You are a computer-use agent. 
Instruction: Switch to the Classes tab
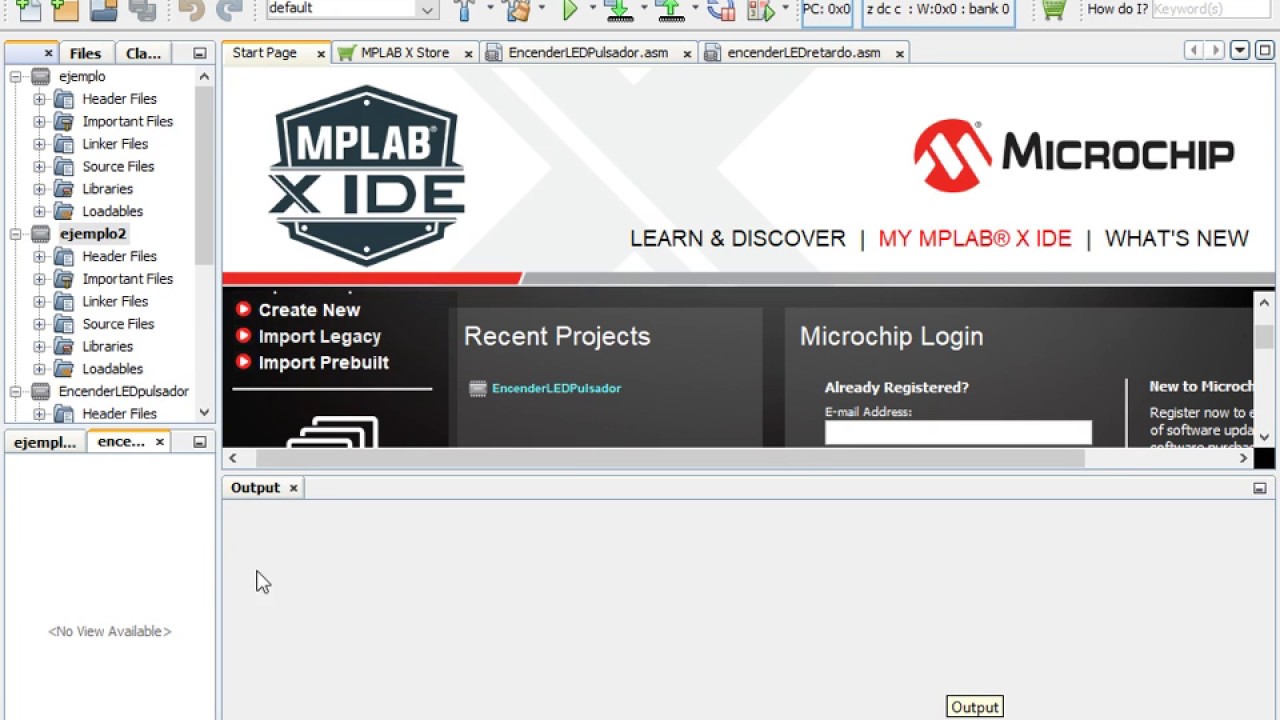144,53
